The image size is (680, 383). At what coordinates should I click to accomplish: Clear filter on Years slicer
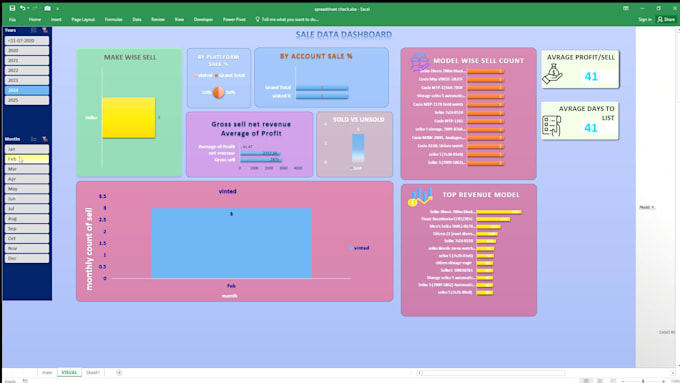pyautogui.click(x=45, y=30)
